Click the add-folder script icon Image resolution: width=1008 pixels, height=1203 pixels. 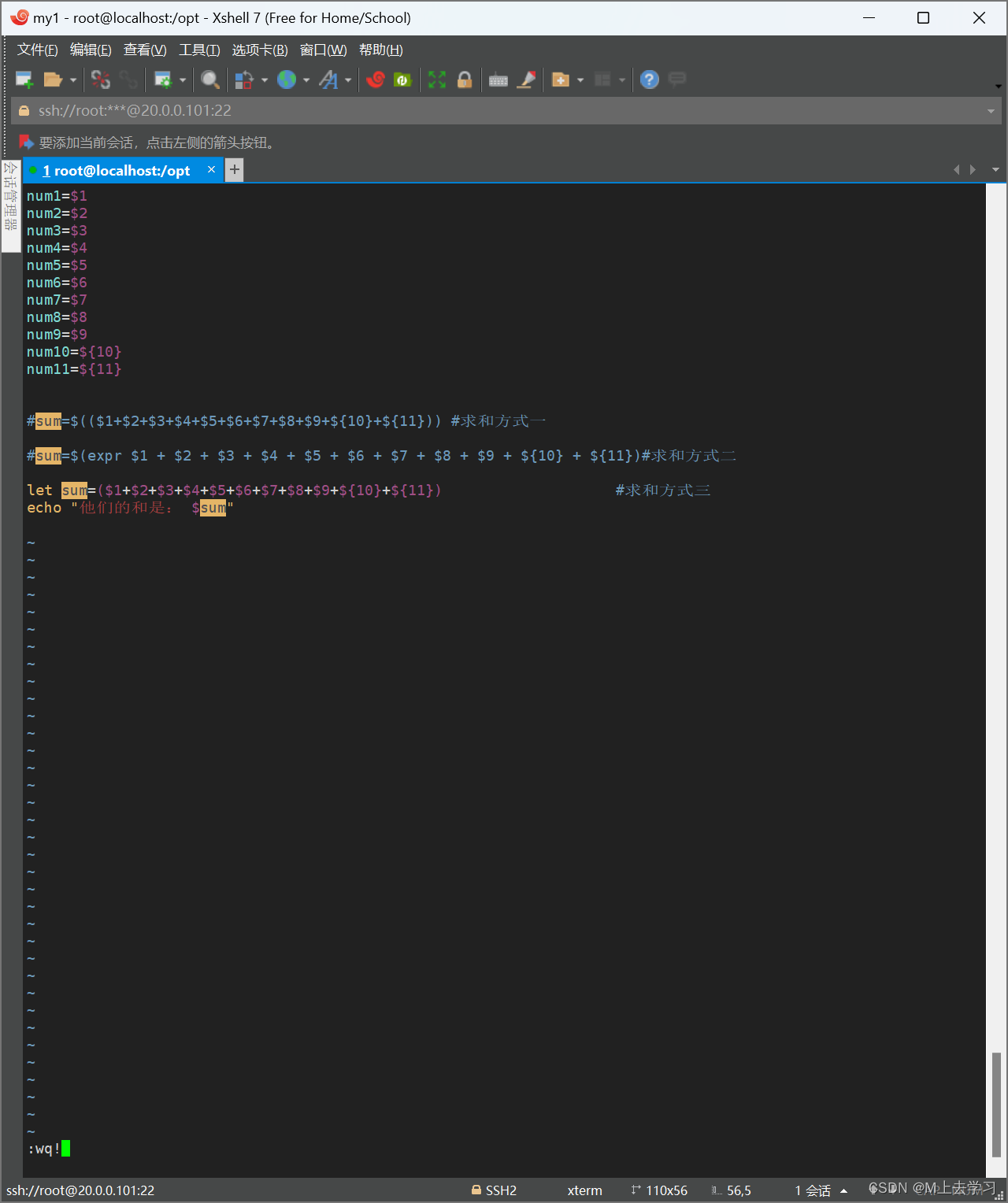click(561, 80)
